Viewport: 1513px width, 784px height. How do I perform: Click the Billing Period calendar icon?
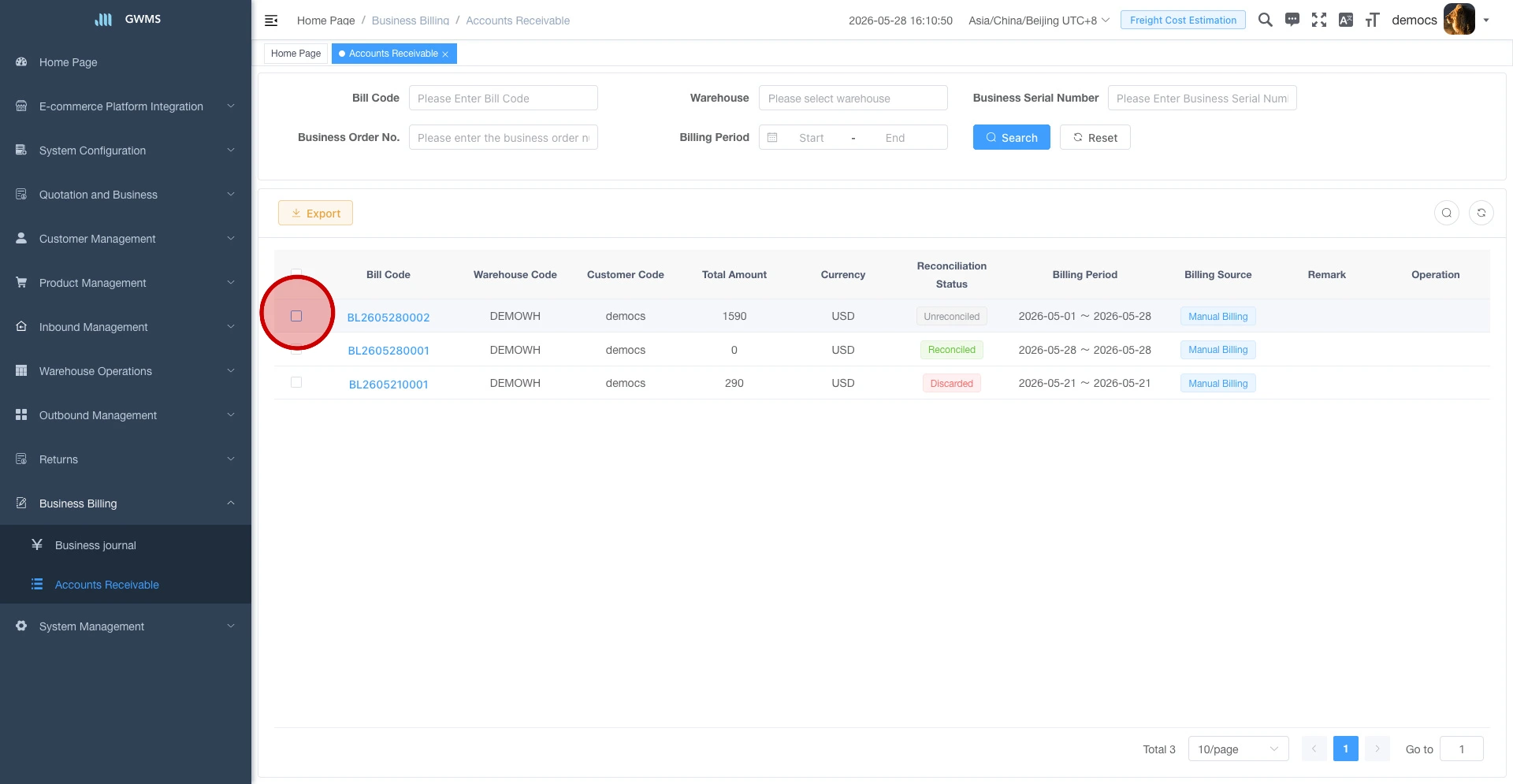772,138
